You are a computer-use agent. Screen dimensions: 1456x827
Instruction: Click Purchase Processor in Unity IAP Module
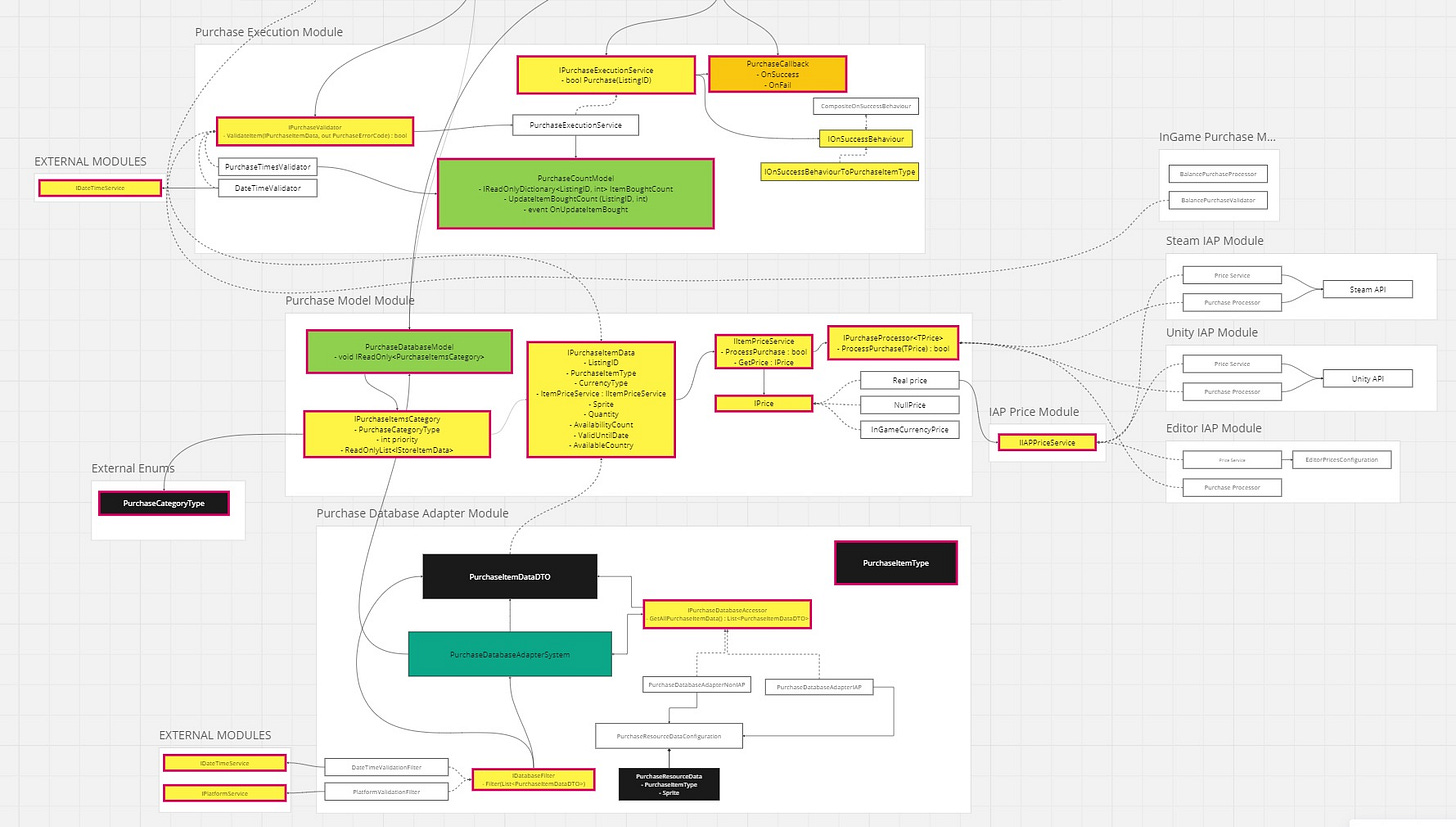(x=1231, y=392)
